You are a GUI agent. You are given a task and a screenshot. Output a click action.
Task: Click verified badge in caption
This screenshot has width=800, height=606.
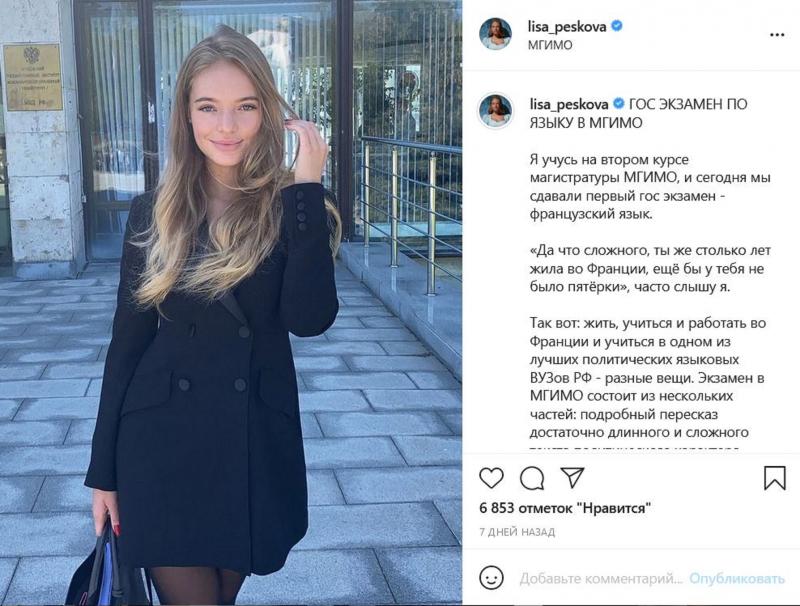(x=618, y=104)
